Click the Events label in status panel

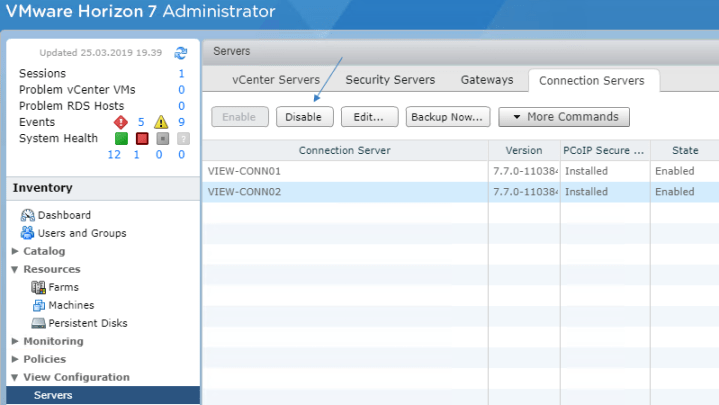(x=37, y=122)
